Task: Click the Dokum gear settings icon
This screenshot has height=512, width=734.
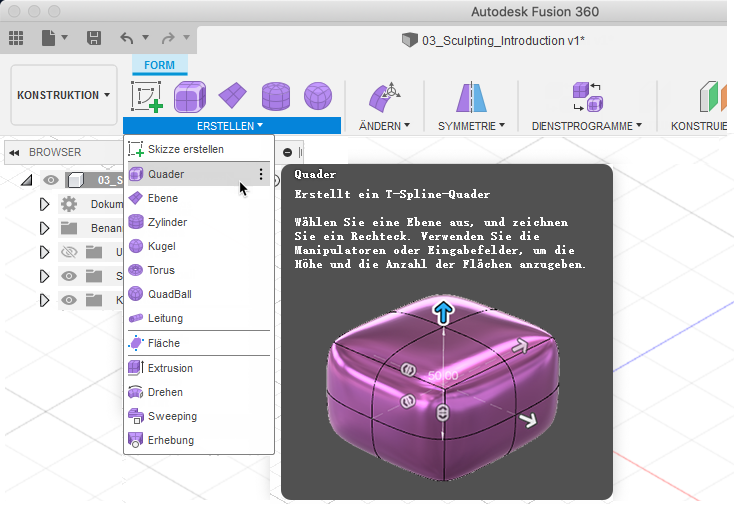Action: click(x=69, y=204)
